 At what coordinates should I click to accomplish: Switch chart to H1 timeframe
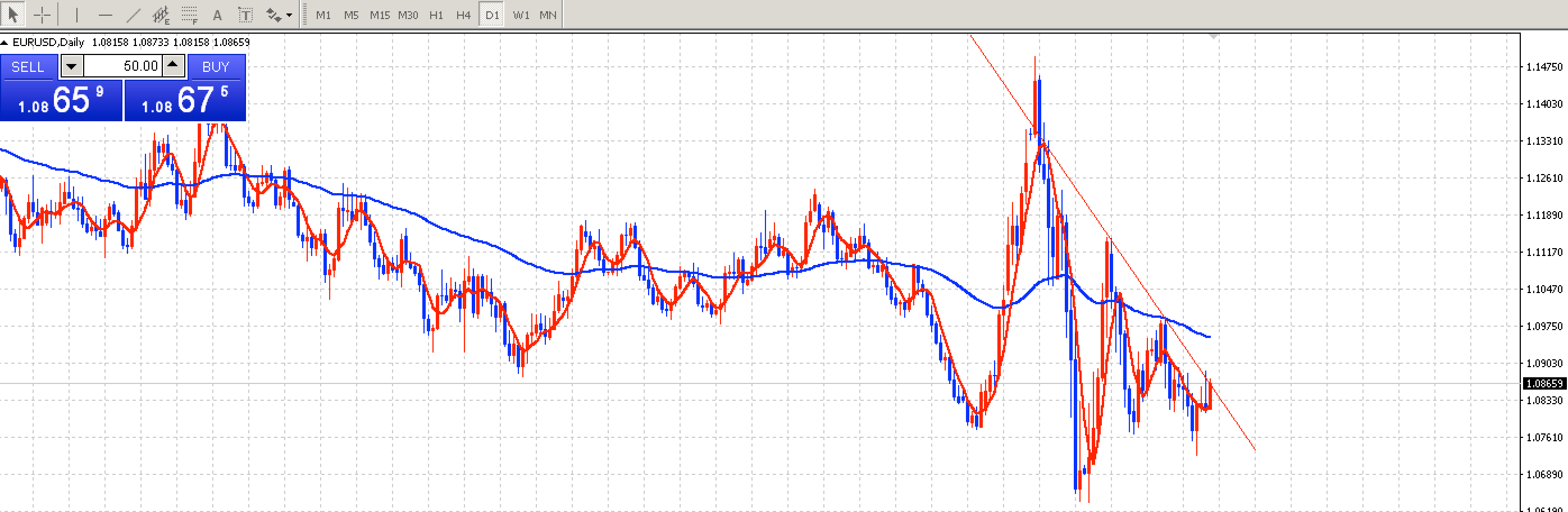pos(436,15)
